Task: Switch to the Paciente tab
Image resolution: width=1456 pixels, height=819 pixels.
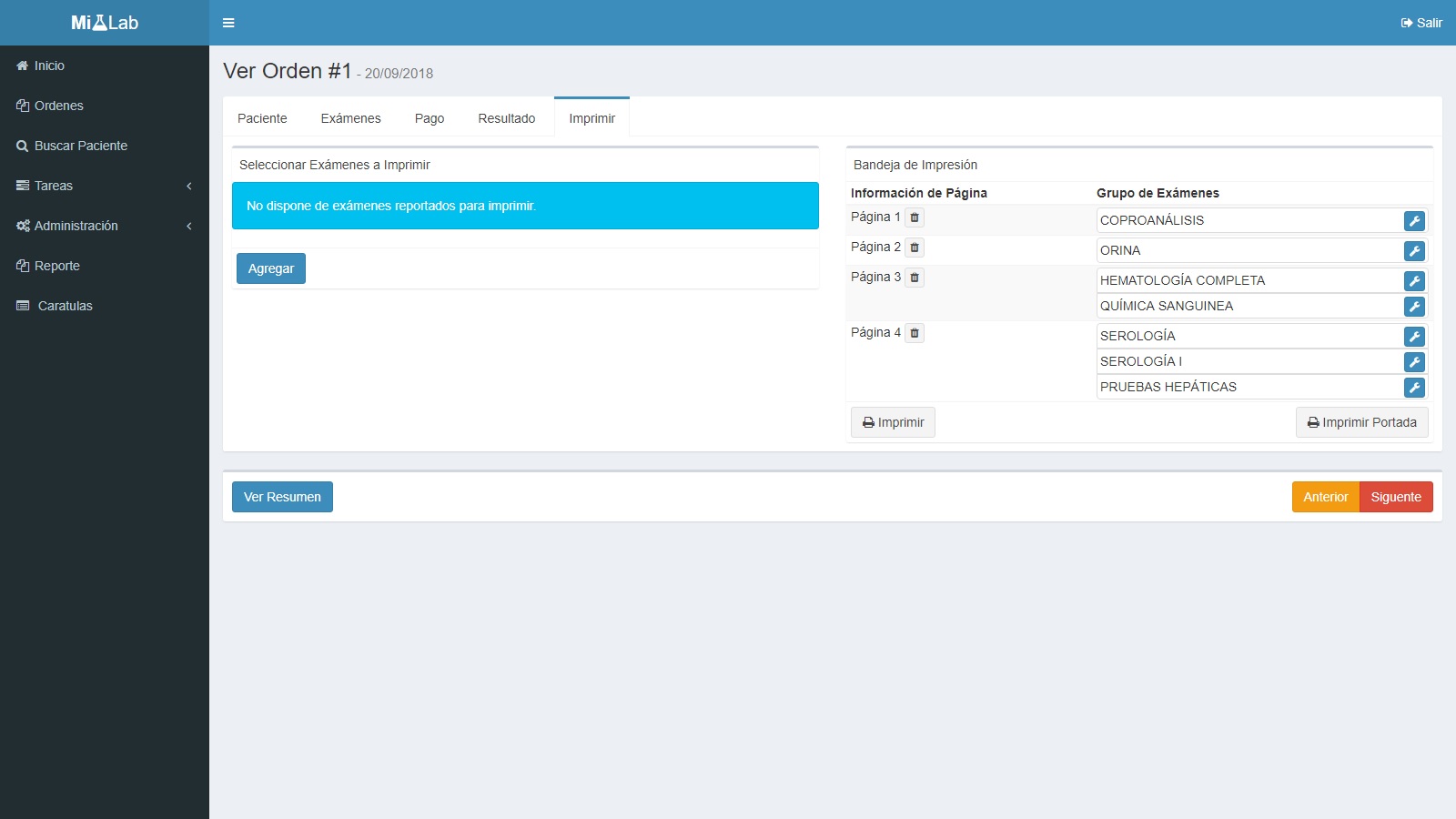Action: tap(262, 118)
